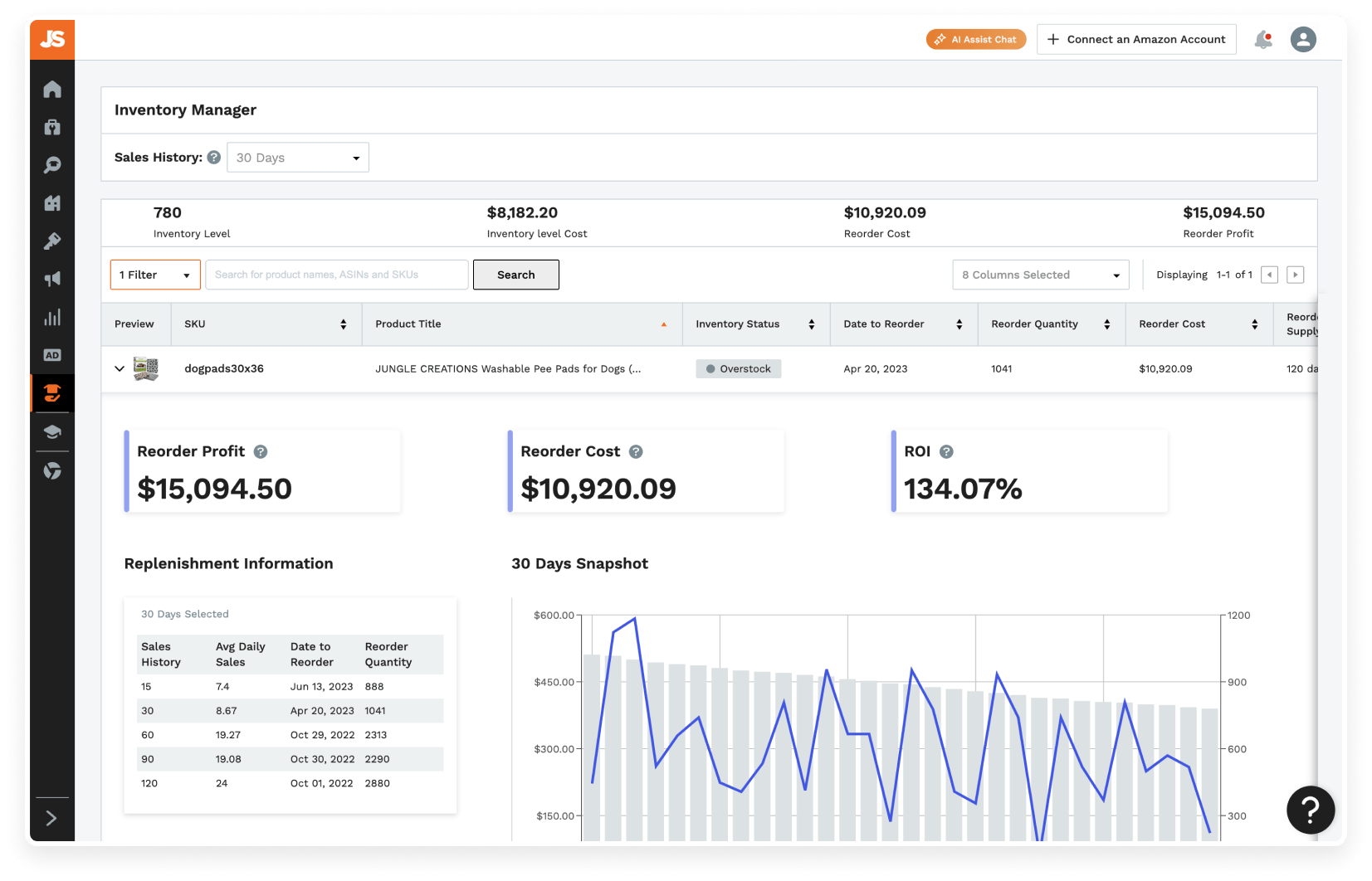Viewport: 1372px width, 881px height.
Task: Click the dogpads30x36 product thumbnail
Action: (146, 368)
